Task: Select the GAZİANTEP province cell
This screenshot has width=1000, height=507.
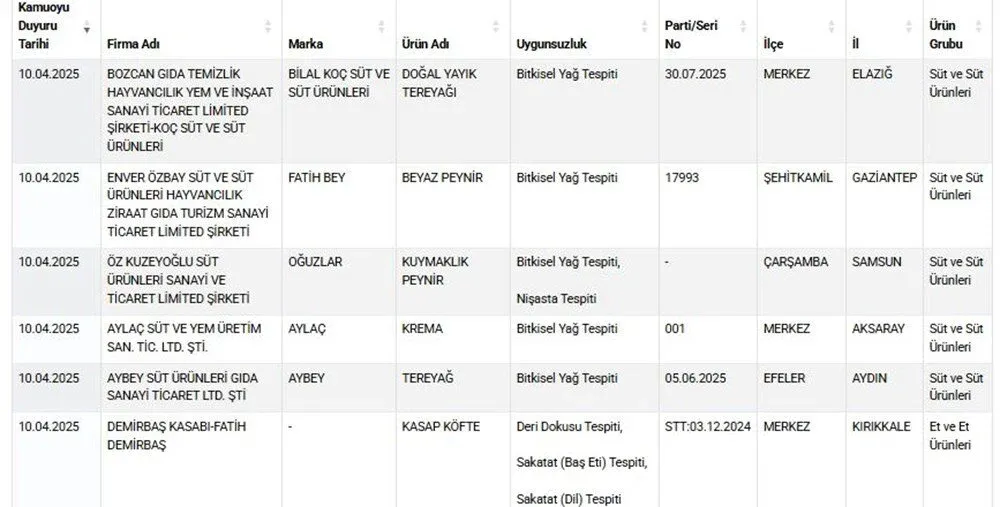Action: (884, 178)
